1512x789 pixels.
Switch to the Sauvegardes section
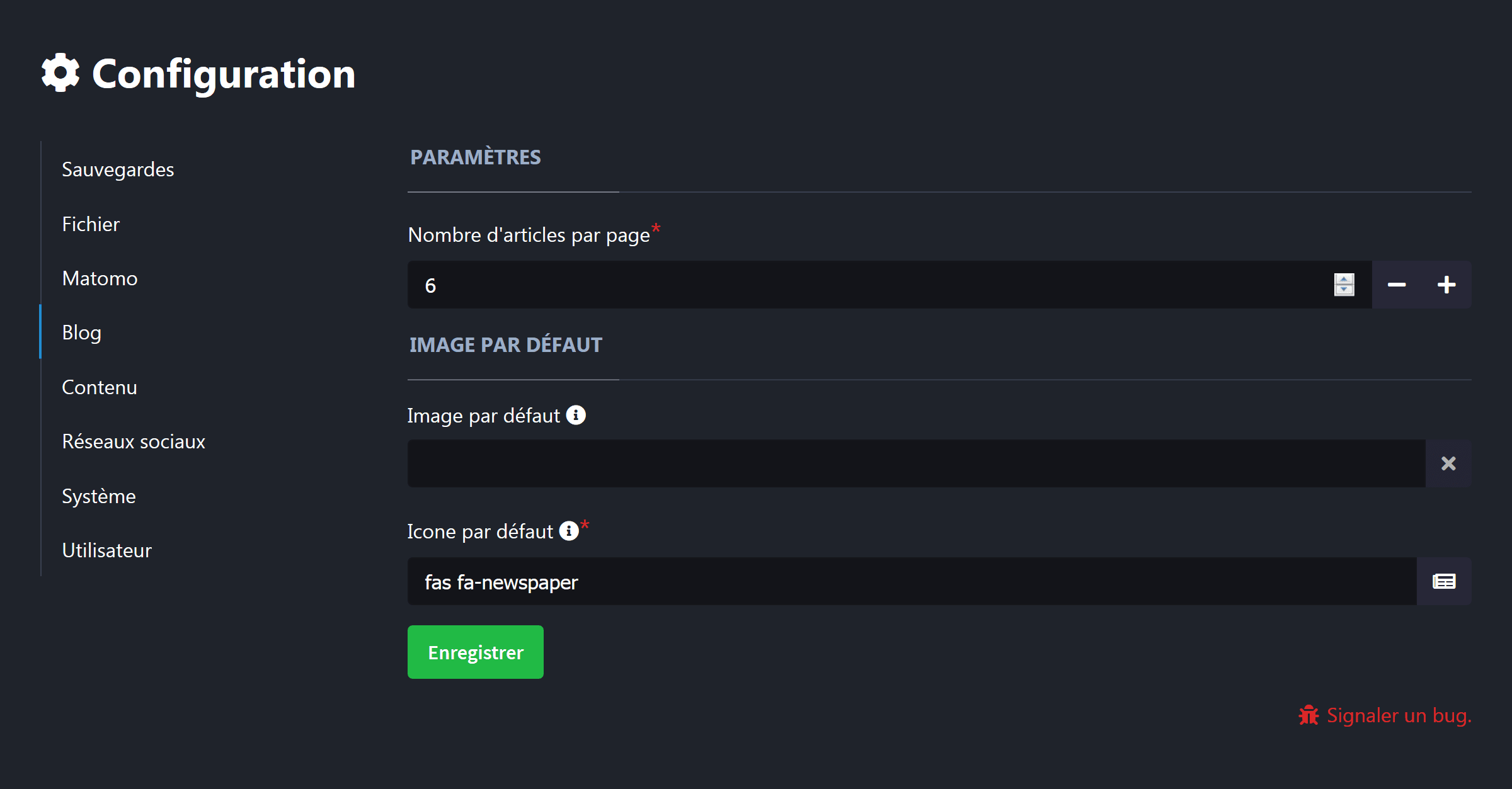[118, 169]
